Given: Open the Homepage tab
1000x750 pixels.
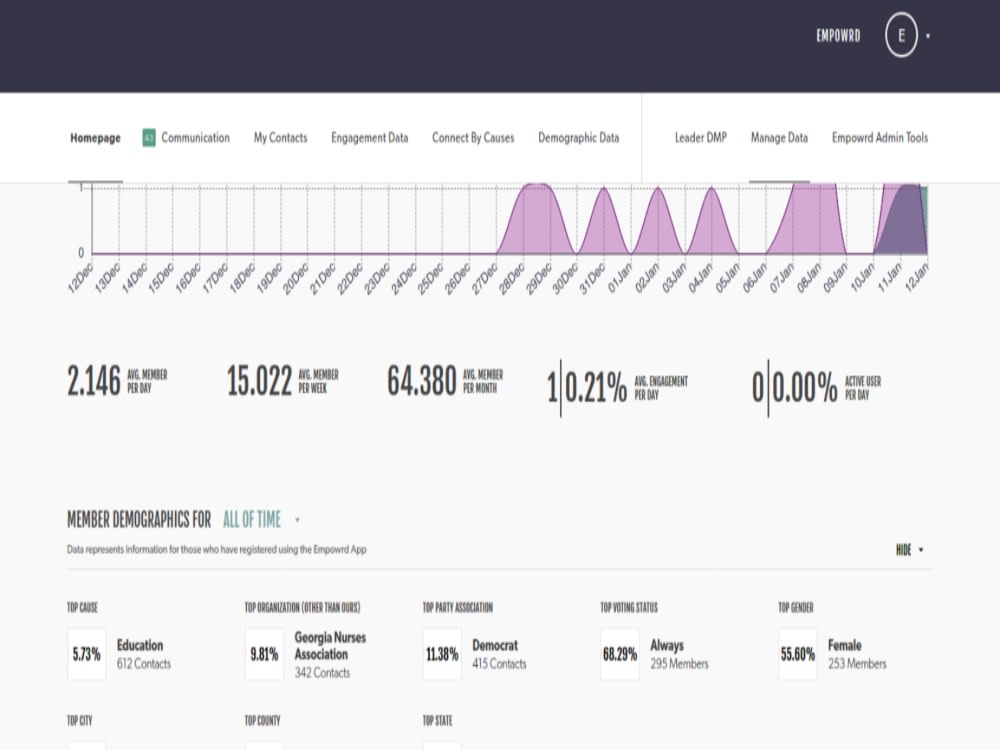Looking at the screenshot, I should (x=95, y=138).
